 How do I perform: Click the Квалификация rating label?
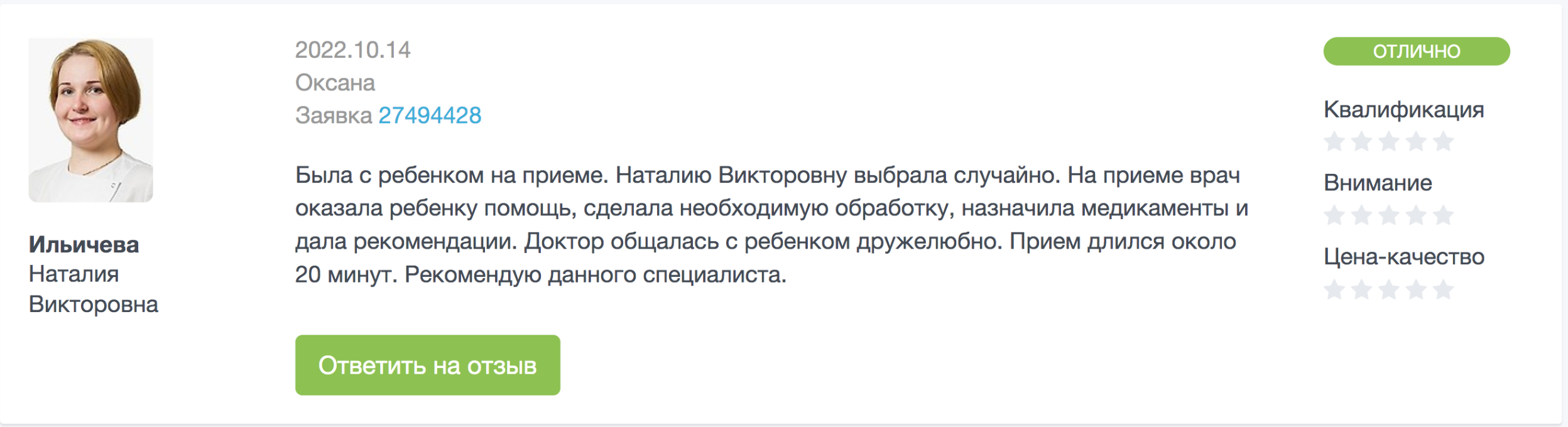click(1404, 110)
